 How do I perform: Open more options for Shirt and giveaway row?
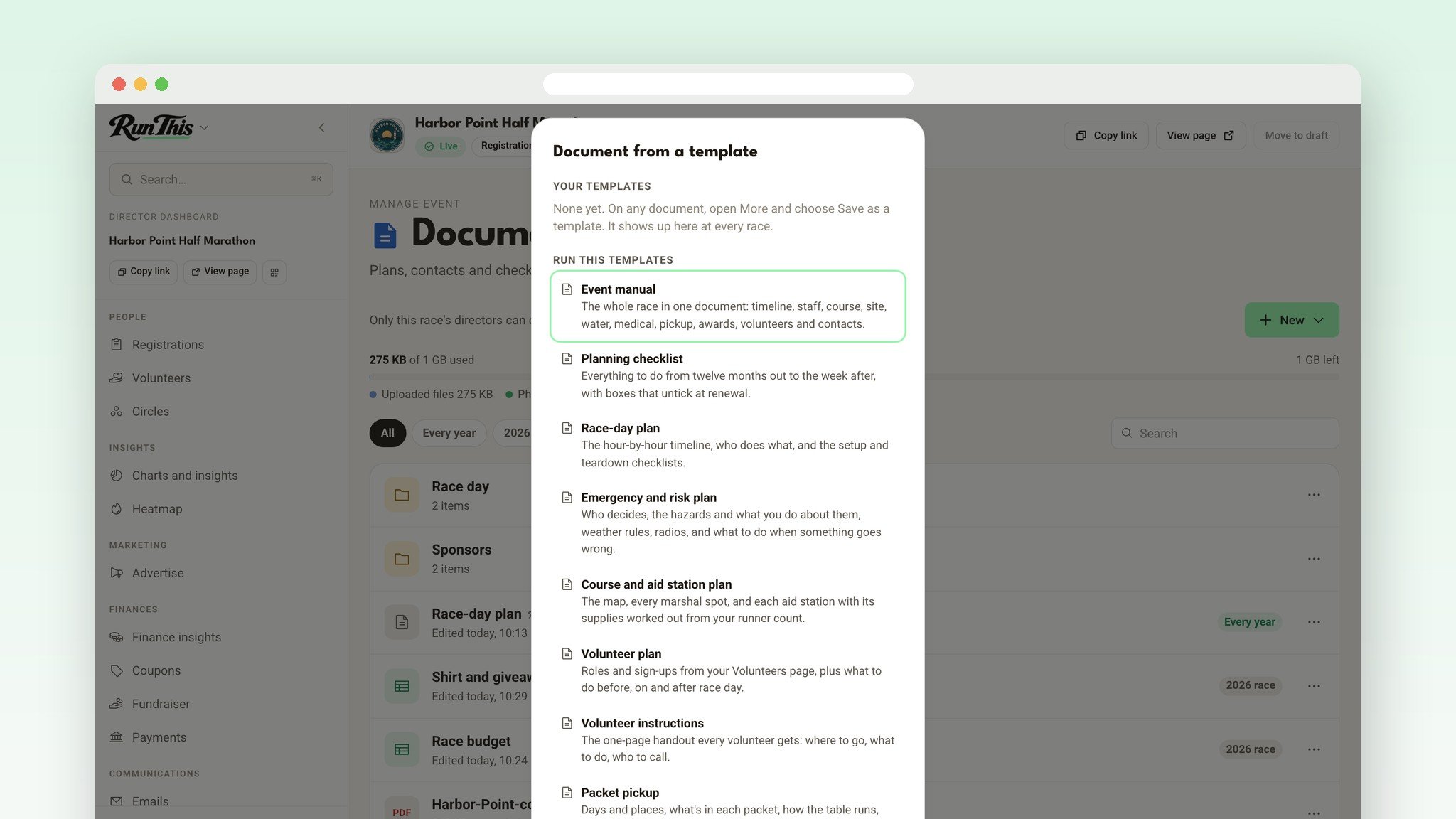click(1314, 686)
